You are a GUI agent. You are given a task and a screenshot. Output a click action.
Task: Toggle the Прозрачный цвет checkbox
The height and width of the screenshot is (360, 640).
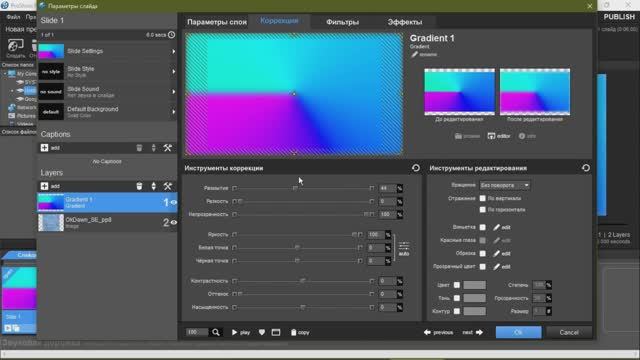click(x=482, y=267)
